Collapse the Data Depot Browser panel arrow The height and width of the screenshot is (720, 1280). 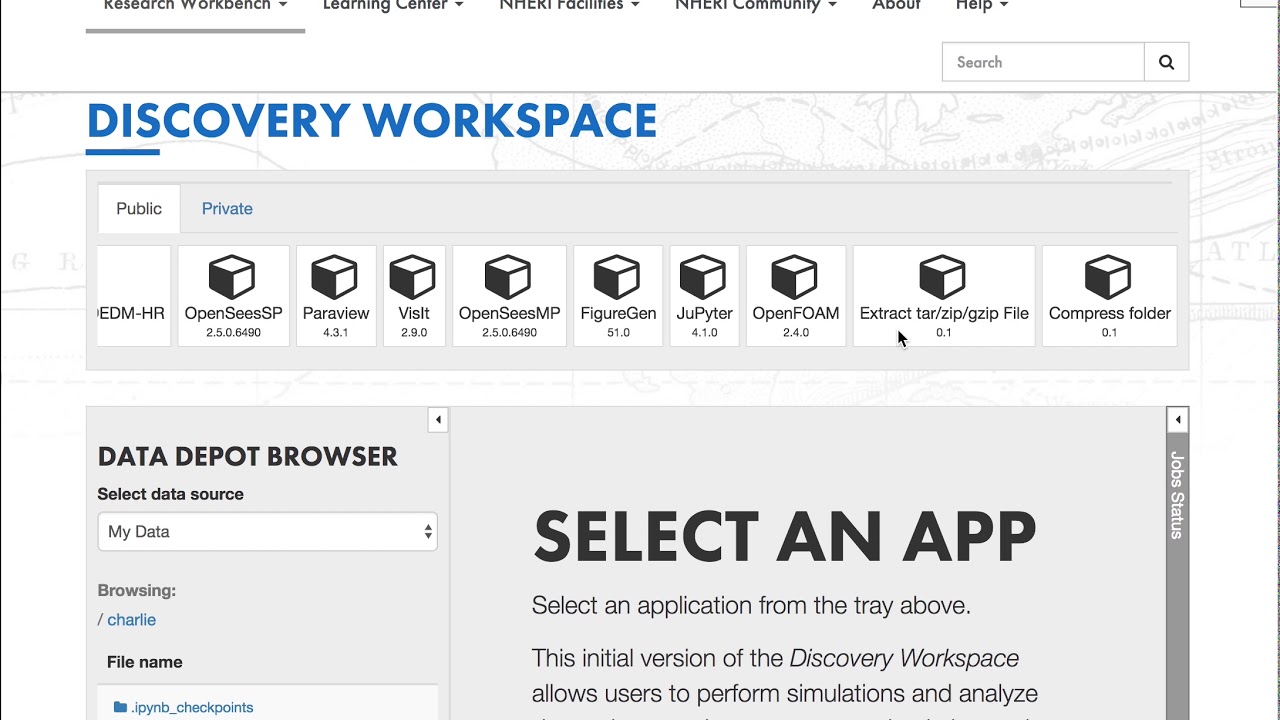tap(438, 420)
